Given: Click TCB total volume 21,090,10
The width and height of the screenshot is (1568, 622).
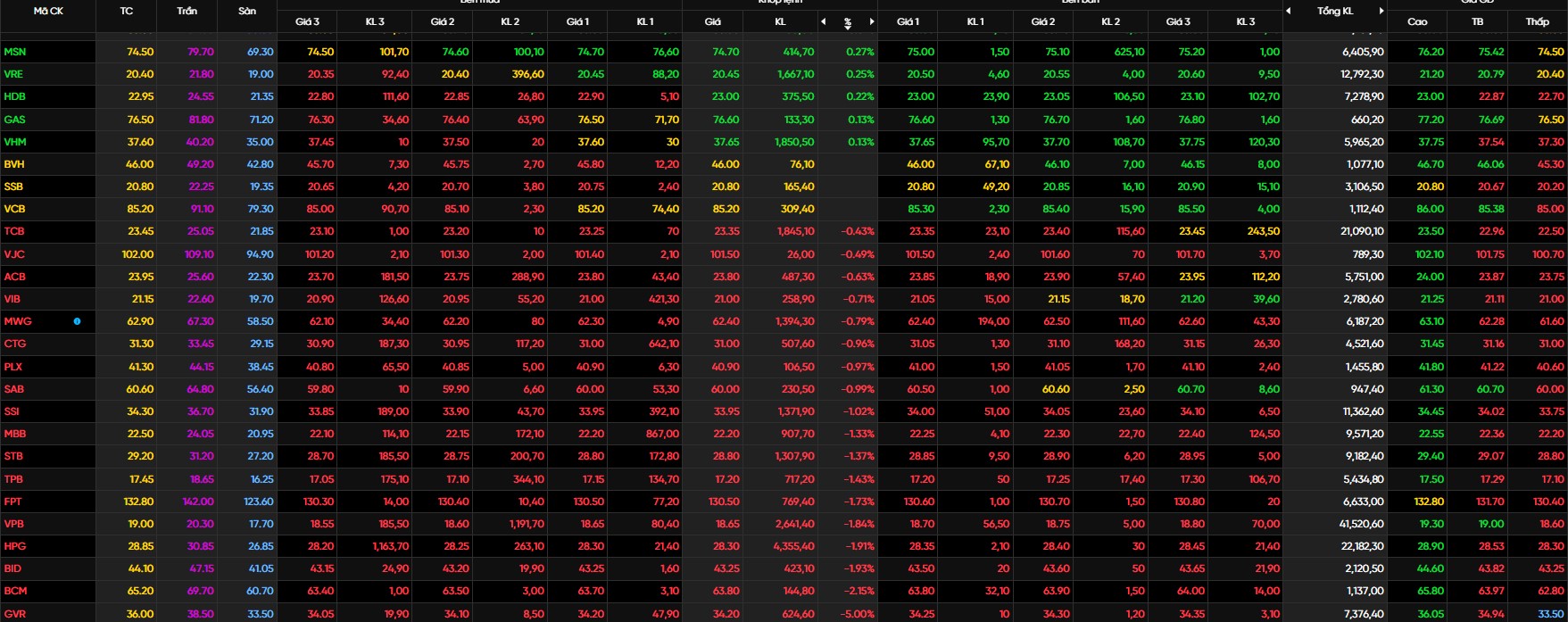Looking at the screenshot, I should (x=1363, y=231).
